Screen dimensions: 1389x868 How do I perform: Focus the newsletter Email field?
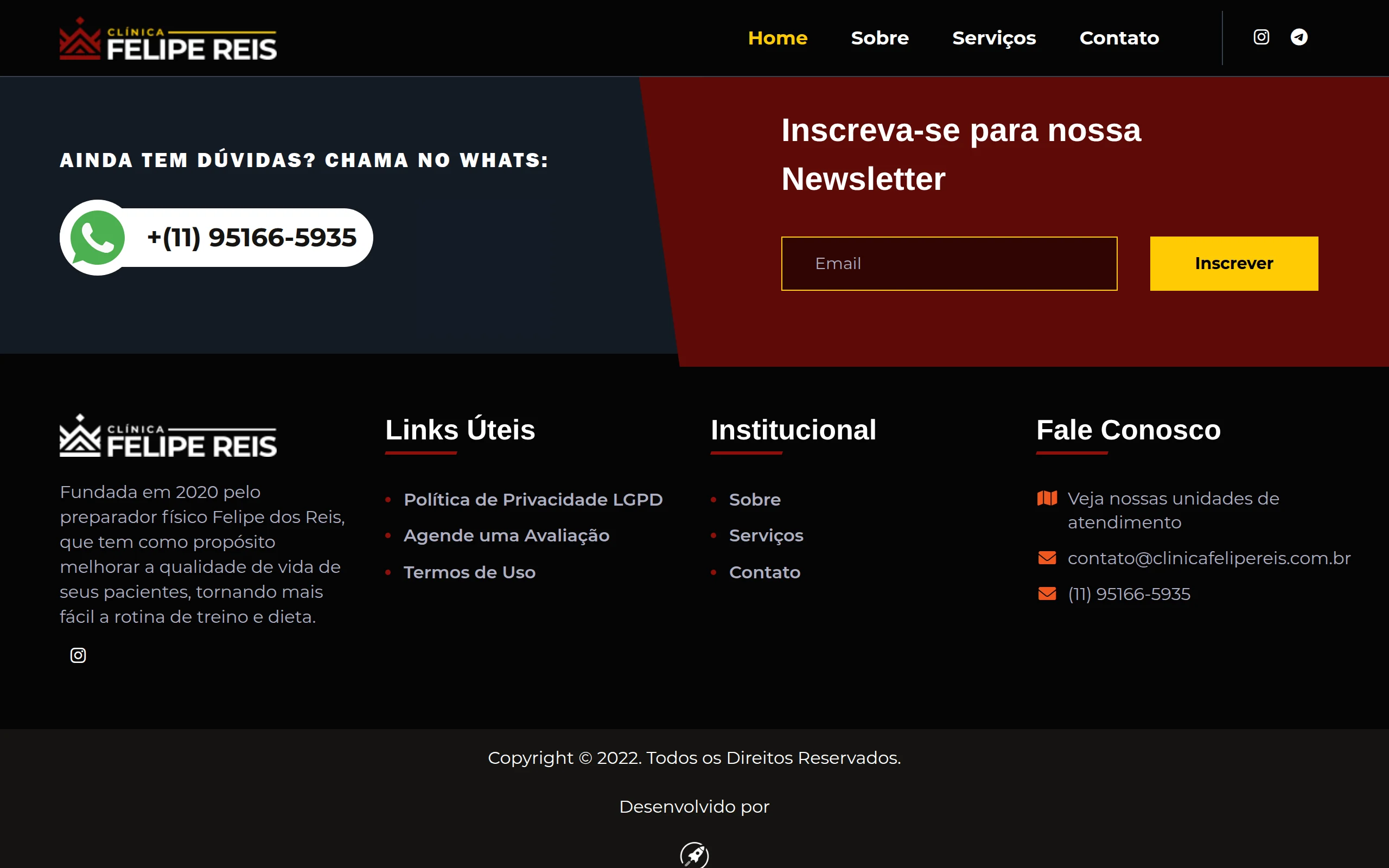click(950, 264)
